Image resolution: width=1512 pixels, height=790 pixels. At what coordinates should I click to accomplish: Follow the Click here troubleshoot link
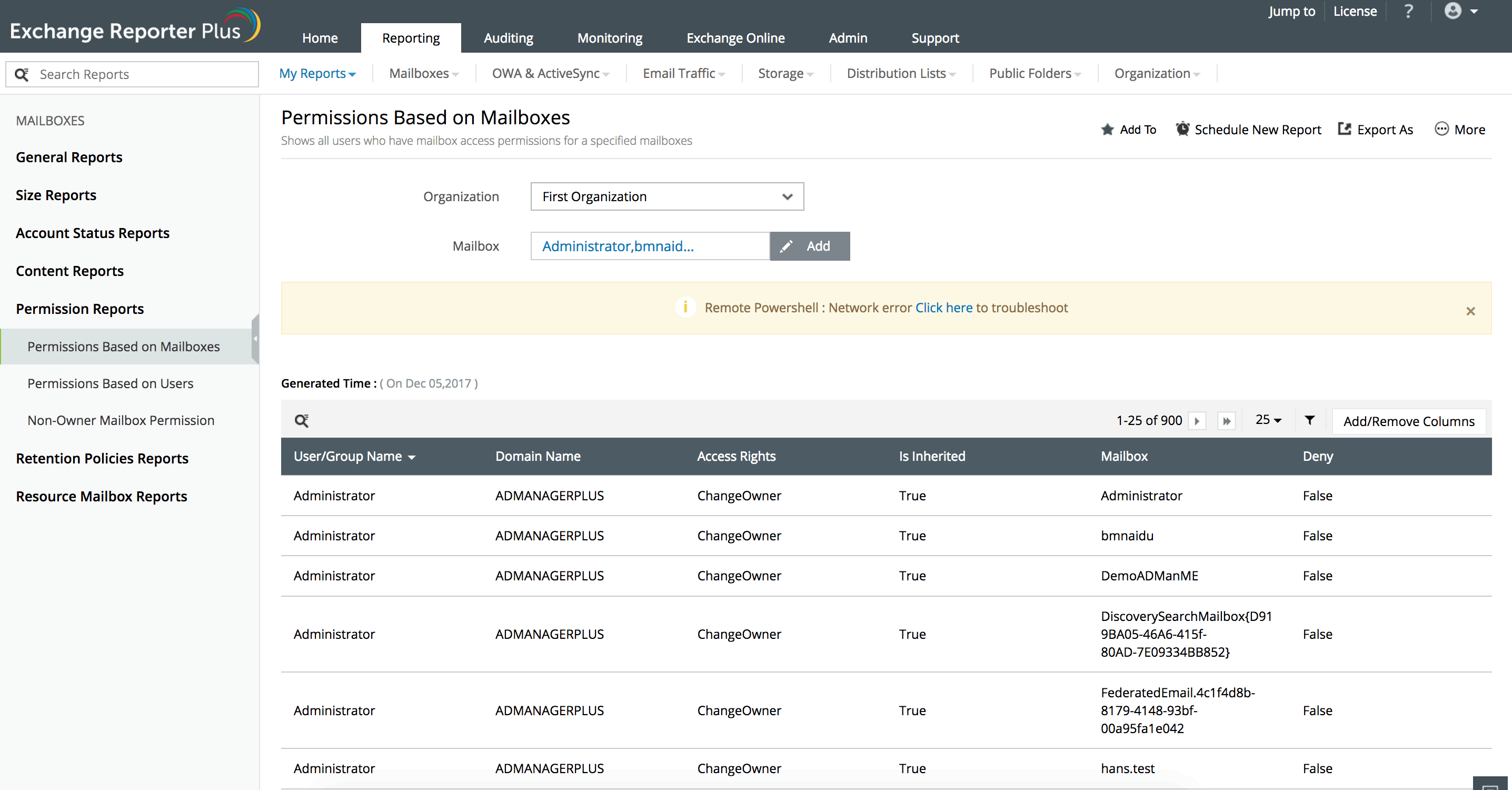click(944, 308)
